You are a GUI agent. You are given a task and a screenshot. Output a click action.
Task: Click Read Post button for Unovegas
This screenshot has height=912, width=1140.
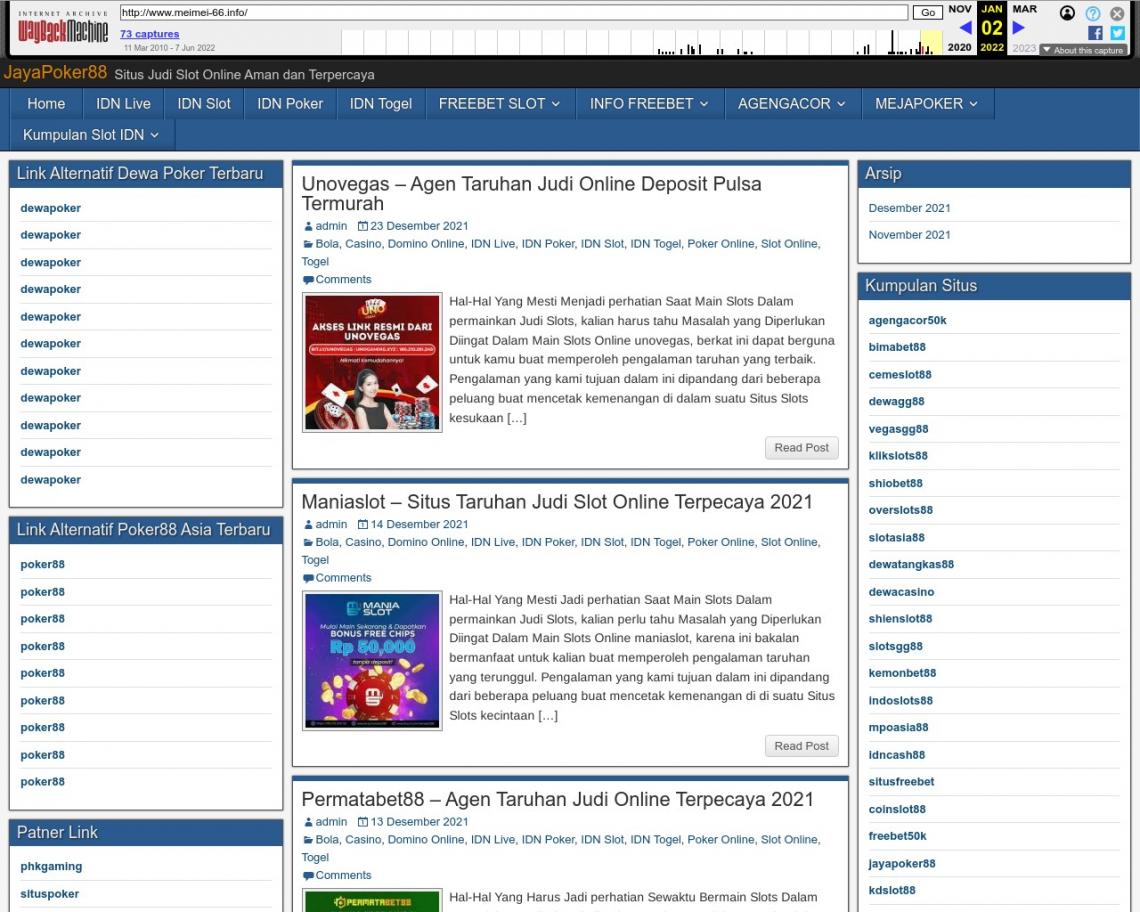801,447
